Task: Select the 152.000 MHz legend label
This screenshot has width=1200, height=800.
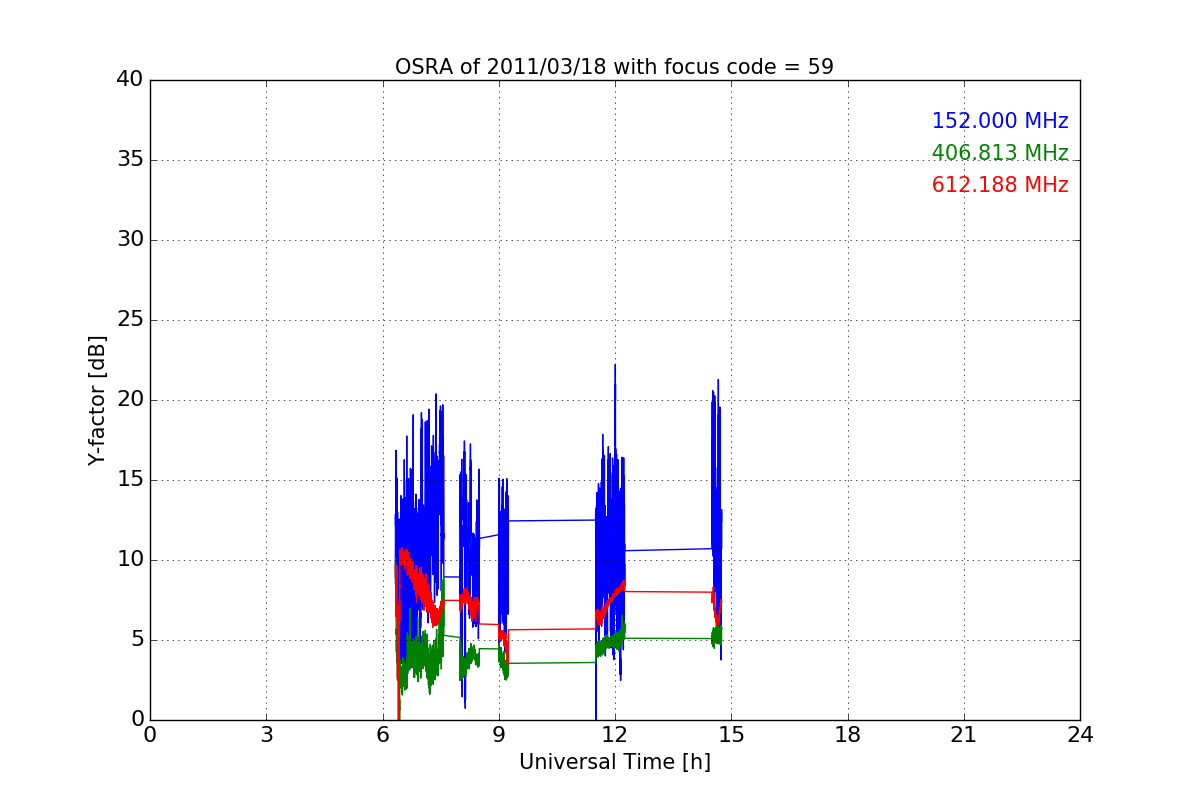Action: [x=1000, y=121]
